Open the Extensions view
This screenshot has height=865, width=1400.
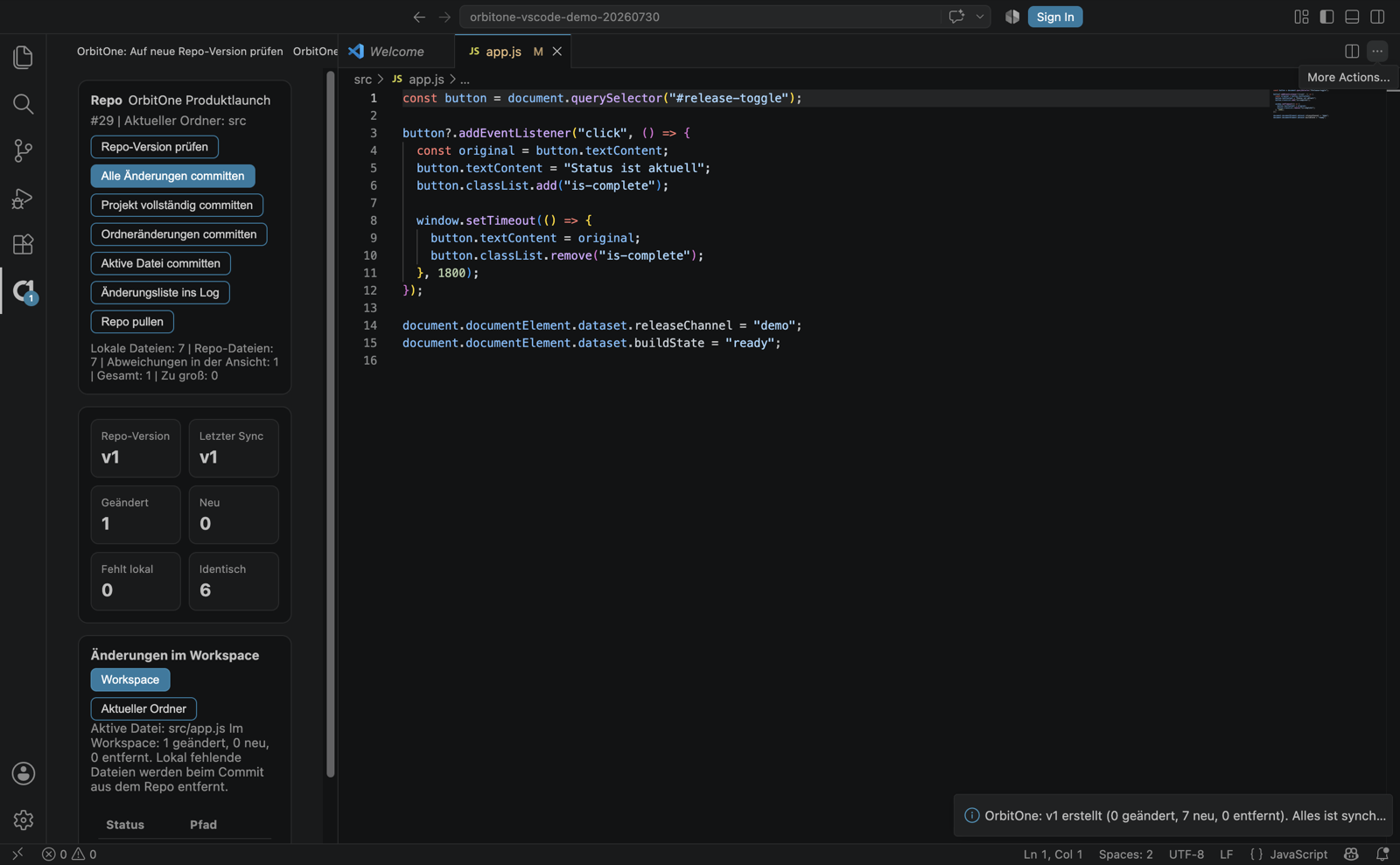(24, 244)
